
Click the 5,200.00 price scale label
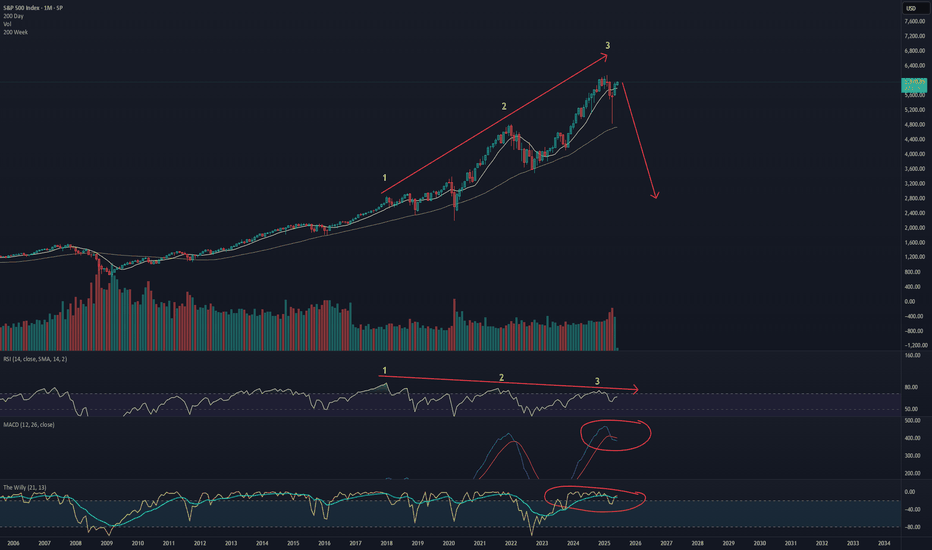coord(915,110)
